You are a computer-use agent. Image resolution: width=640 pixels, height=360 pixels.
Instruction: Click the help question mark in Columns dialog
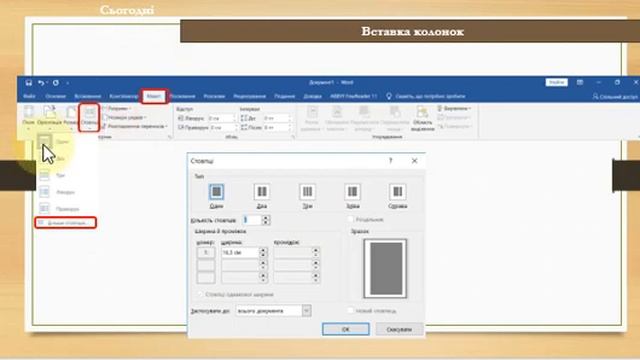pos(391,161)
